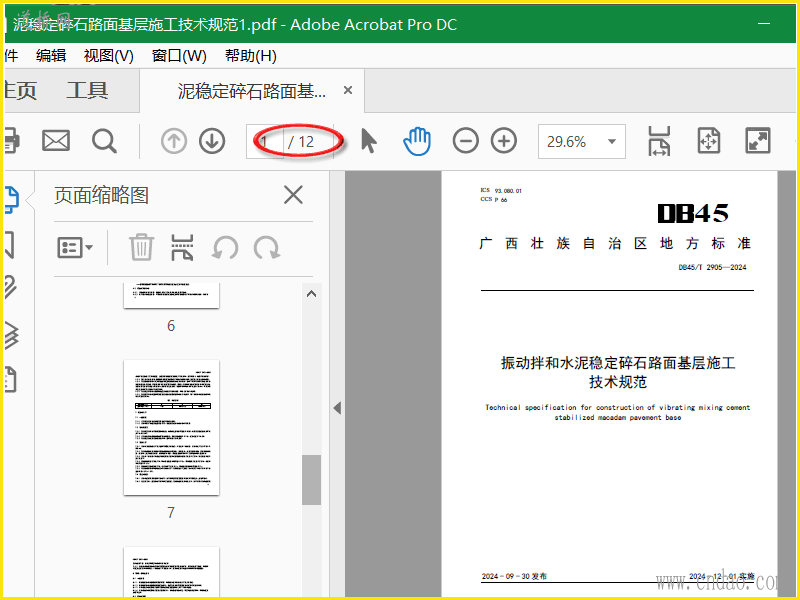Close the page thumbnails panel
The height and width of the screenshot is (600, 800).
click(293, 195)
